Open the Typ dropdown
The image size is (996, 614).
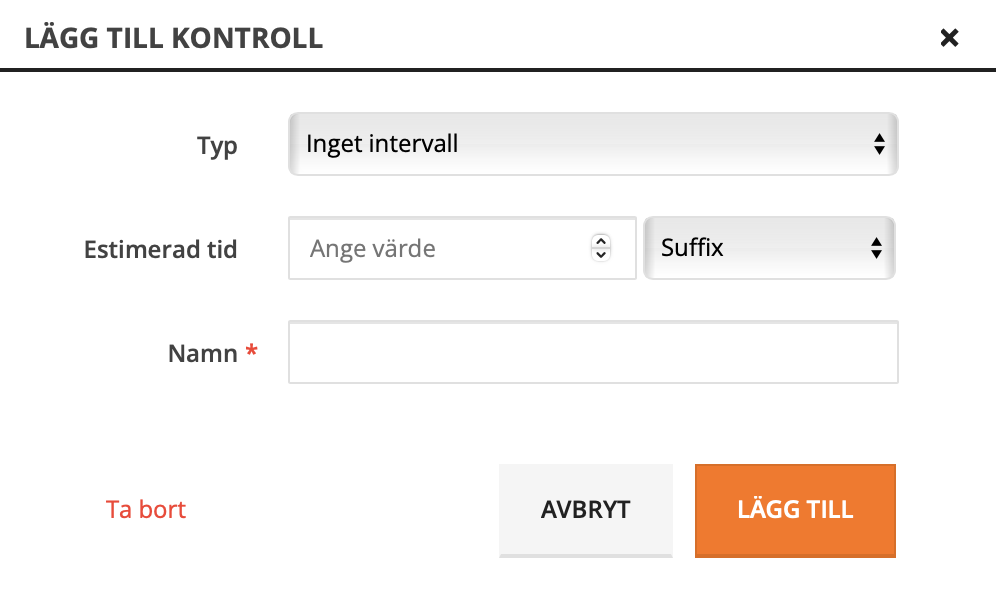tap(592, 144)
